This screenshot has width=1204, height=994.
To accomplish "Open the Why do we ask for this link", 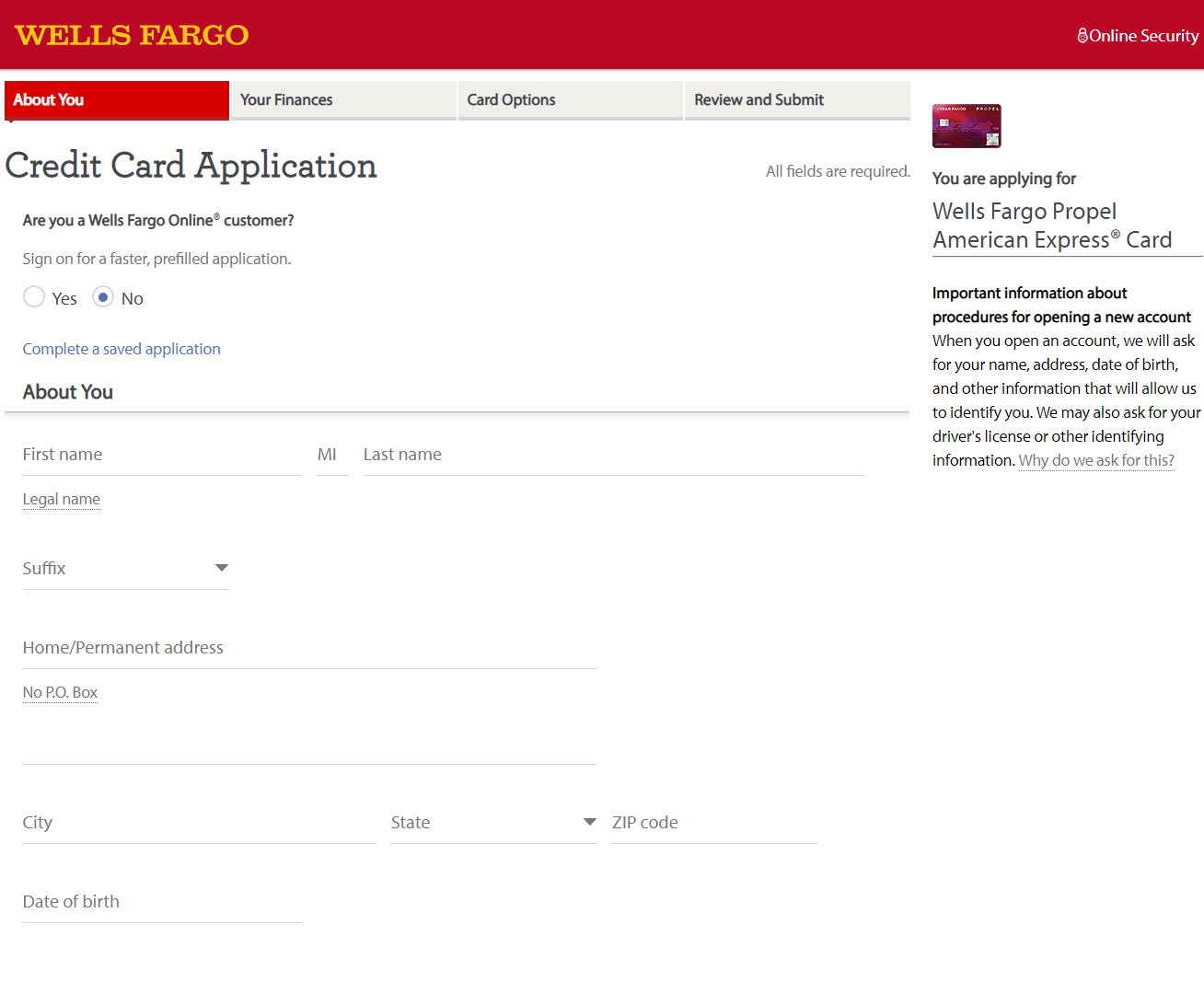I will [x=1095, y=461].
